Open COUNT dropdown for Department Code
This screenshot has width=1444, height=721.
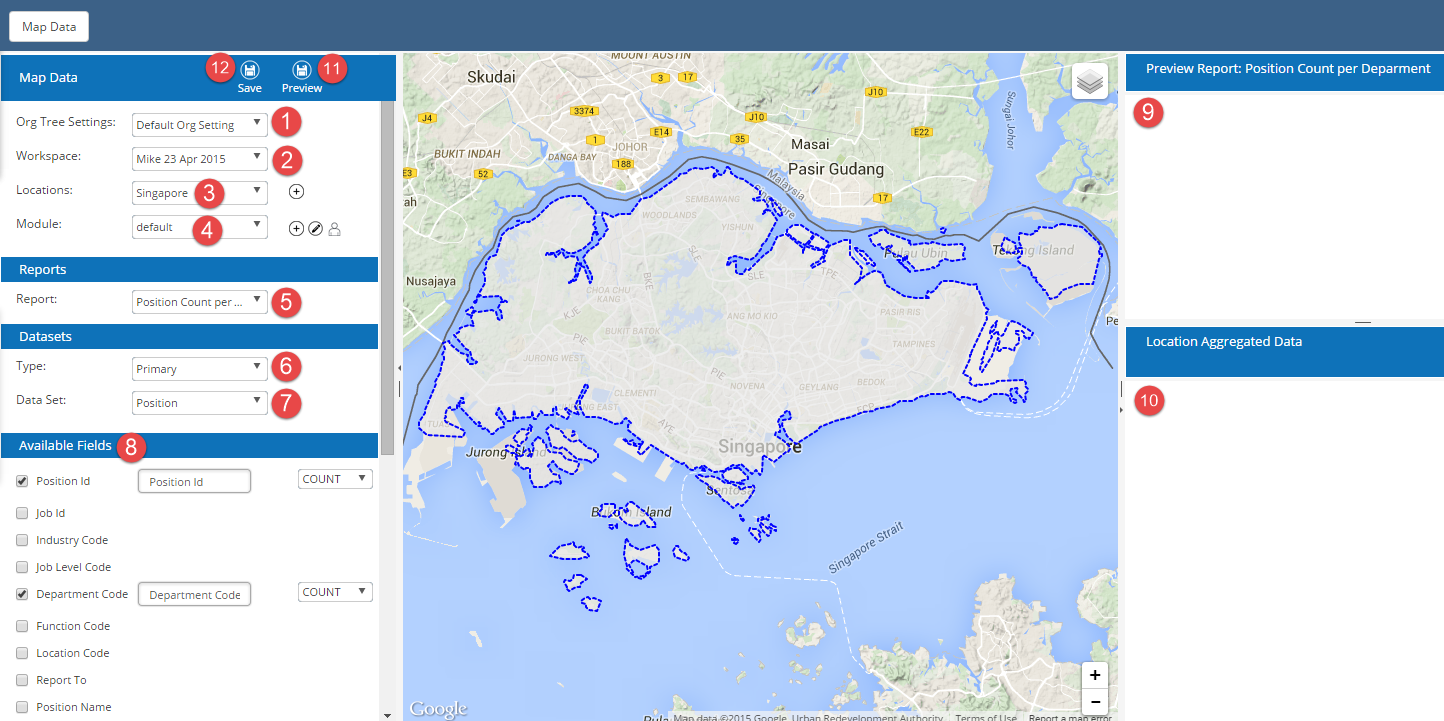pyautogui.click(x=335, y=592)
